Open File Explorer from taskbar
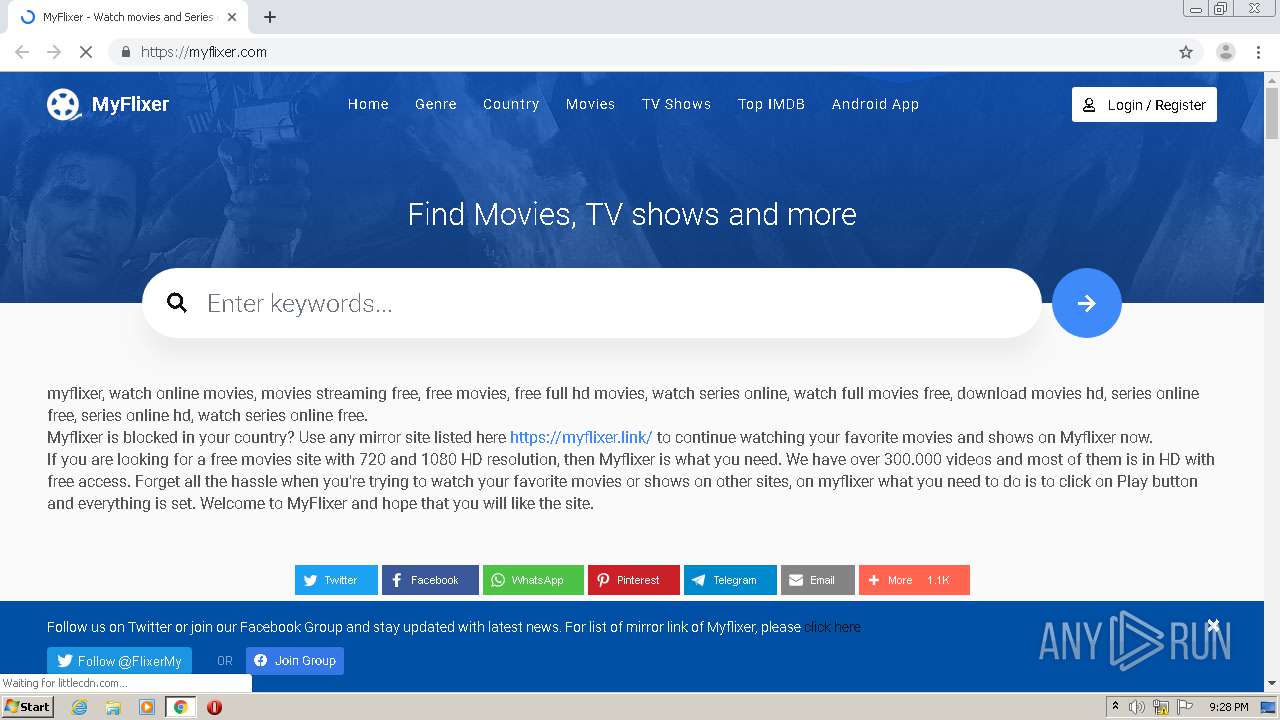This screenshot has width=1280, height=720. point(113,707)
